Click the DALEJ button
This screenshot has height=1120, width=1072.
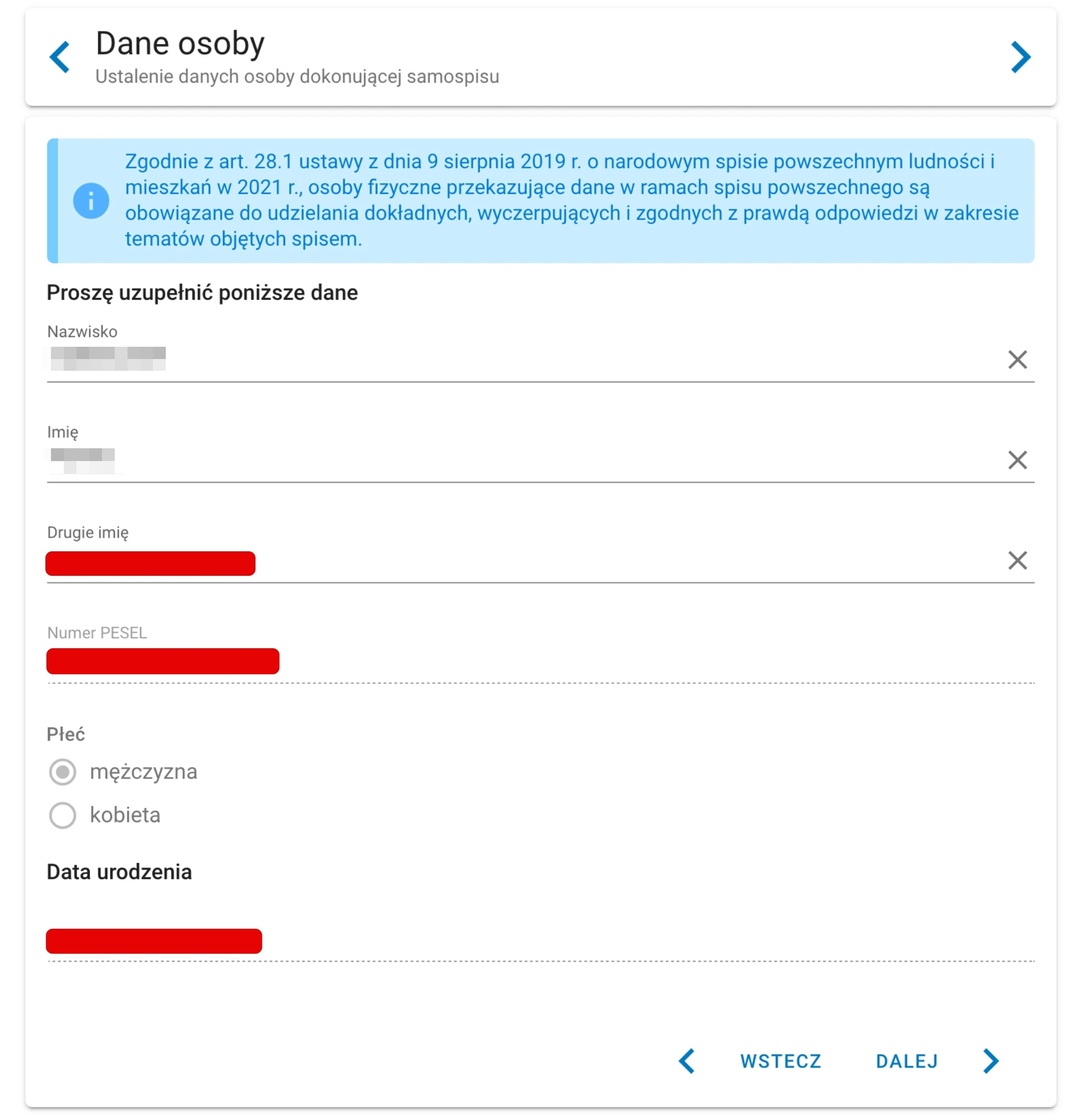(x=907, y=1061)
